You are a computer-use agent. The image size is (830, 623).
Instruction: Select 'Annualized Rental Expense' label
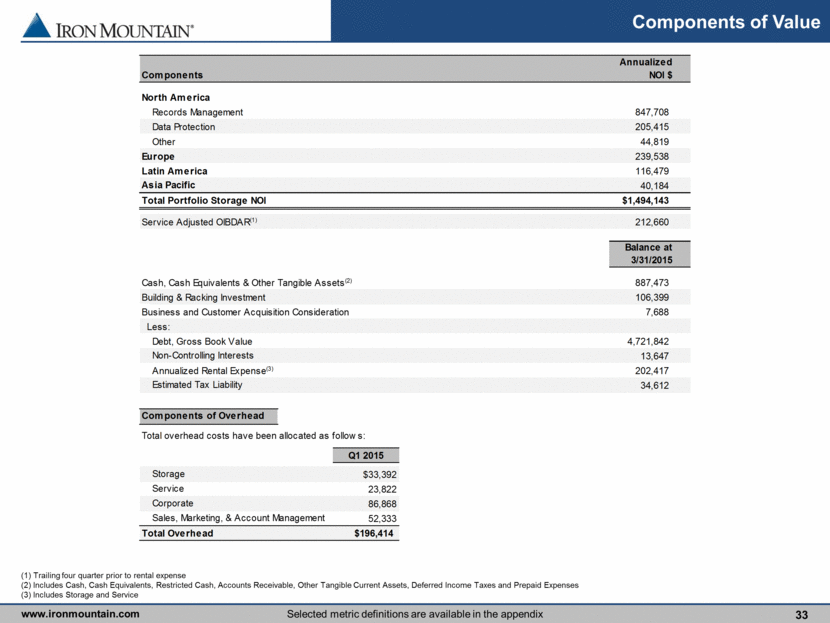coord(213,371)
